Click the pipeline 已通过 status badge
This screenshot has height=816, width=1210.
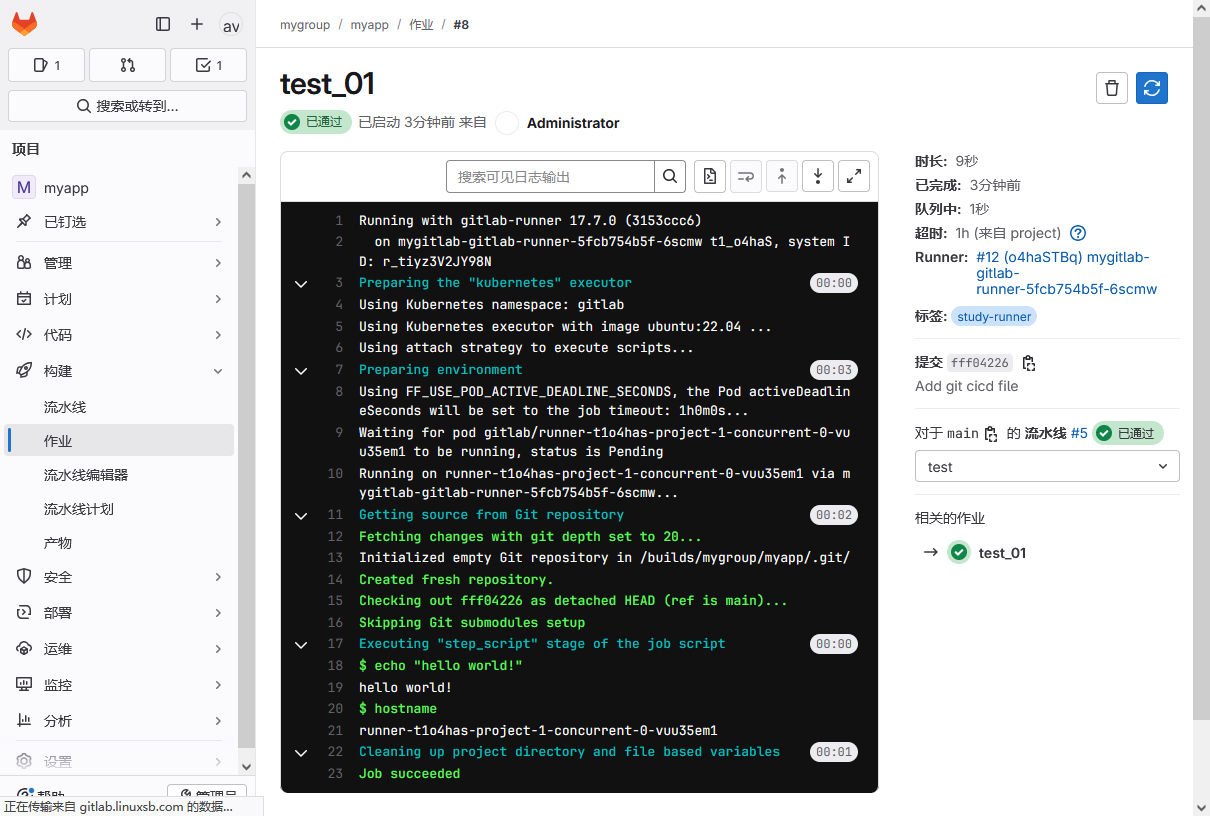[1128, 433]
